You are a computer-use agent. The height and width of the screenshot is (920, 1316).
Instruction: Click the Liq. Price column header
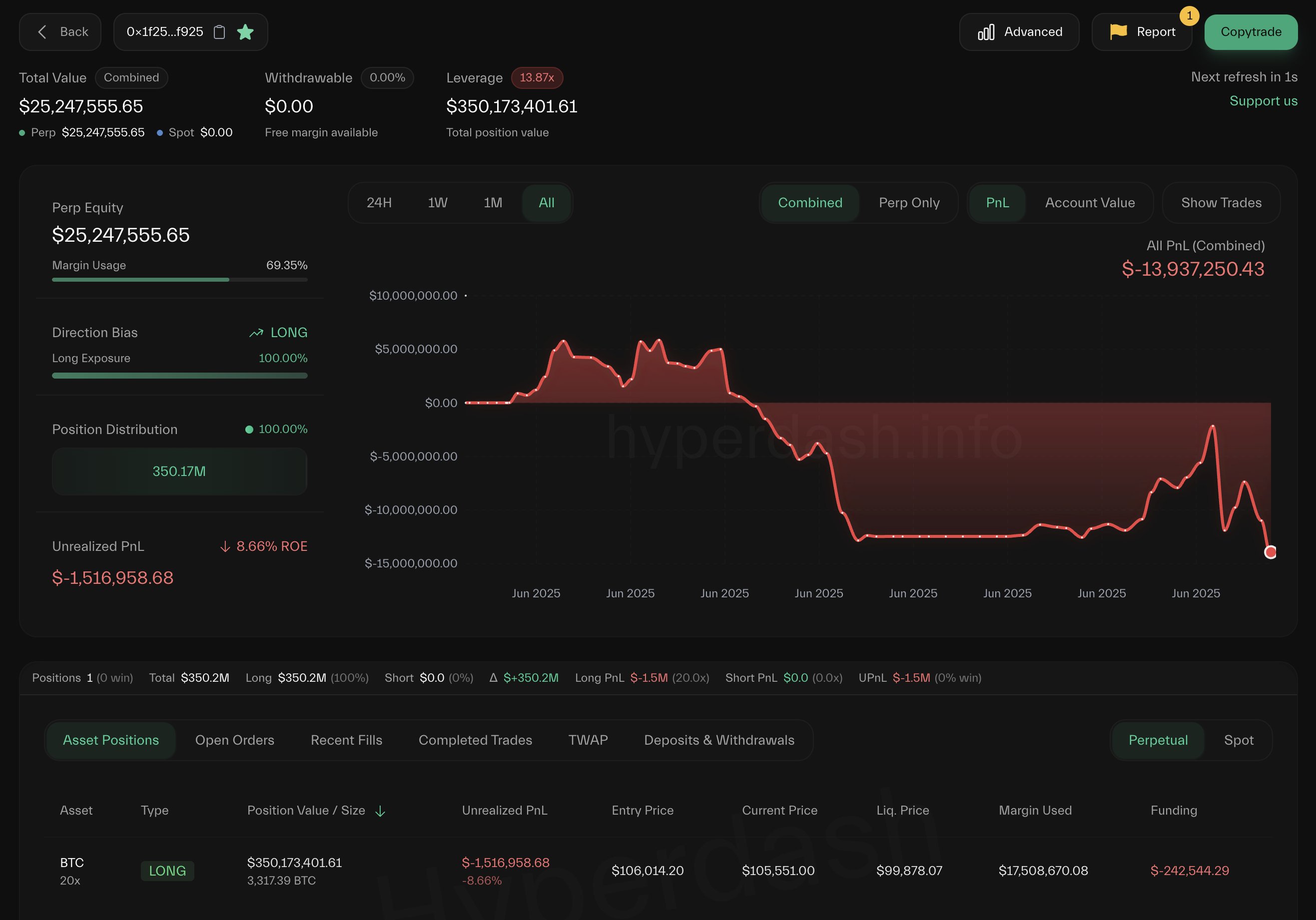[x=903, y=811]
